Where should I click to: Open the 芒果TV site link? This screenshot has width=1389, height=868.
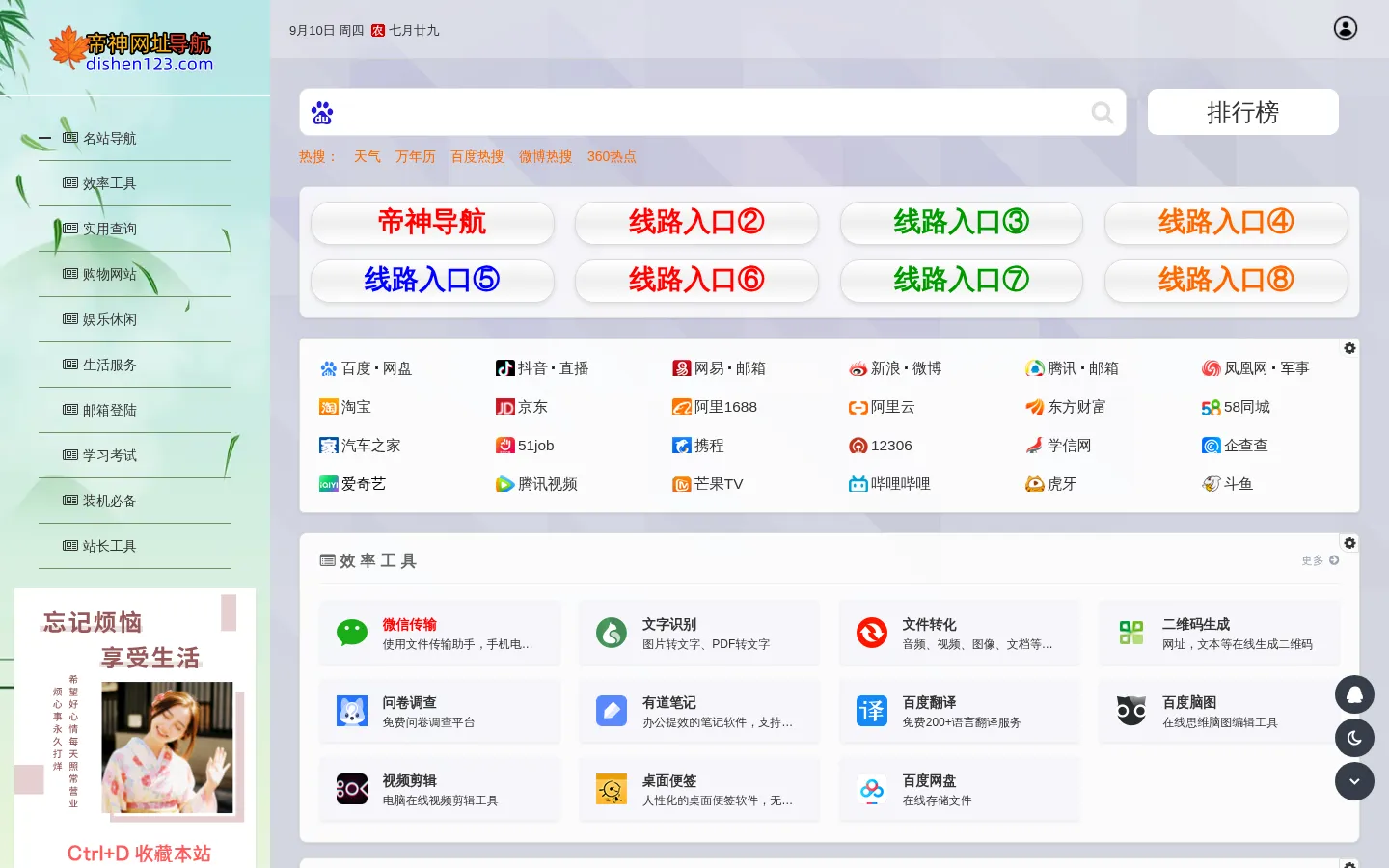pos(708,484)
